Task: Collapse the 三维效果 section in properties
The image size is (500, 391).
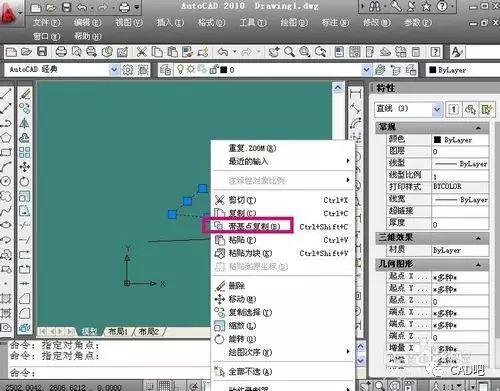Action: (479, 238)
